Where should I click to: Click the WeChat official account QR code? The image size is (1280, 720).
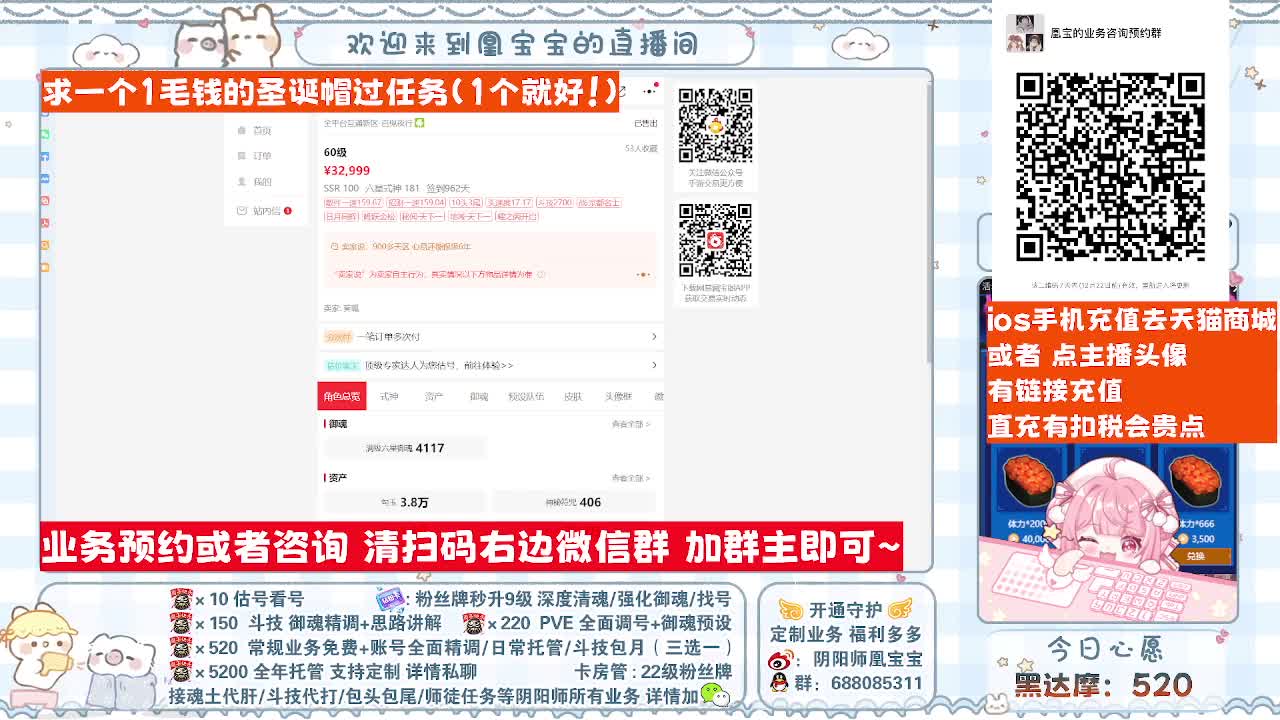(716, 125)
